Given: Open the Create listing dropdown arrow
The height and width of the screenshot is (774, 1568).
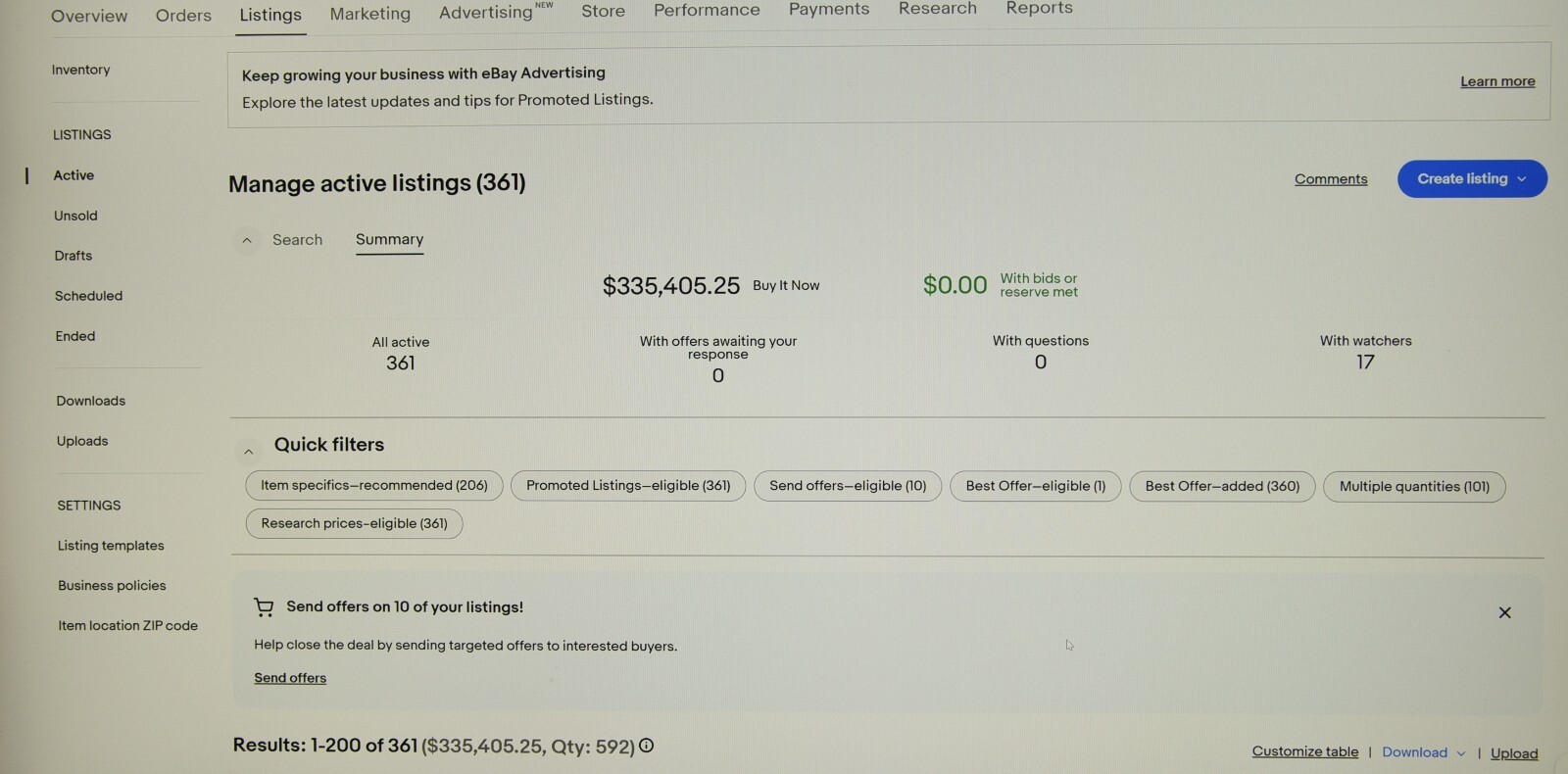Looking at the screenshot, I should click(x=1522, y=179).
